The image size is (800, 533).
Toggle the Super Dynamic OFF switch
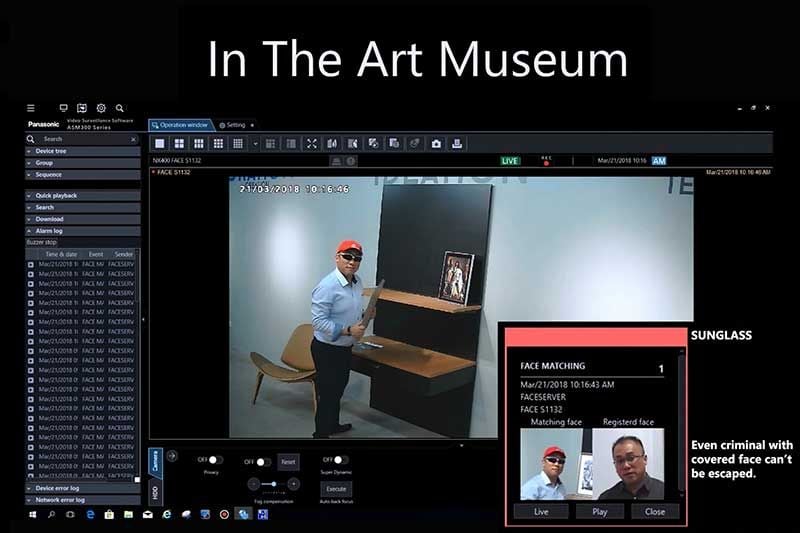click(x=341, y=460)
